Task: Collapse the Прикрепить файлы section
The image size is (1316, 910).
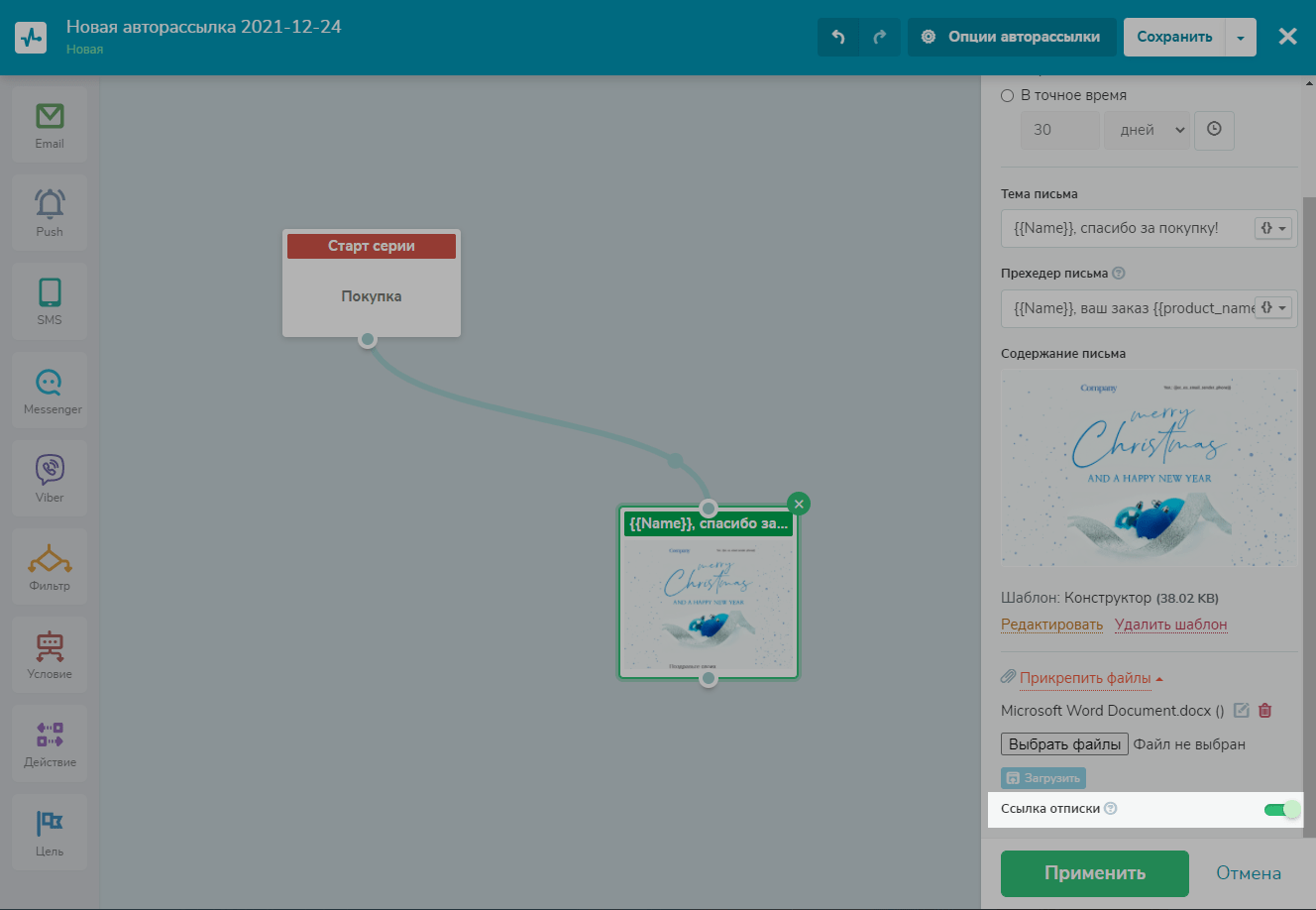Action: (x=1091, y=678)
